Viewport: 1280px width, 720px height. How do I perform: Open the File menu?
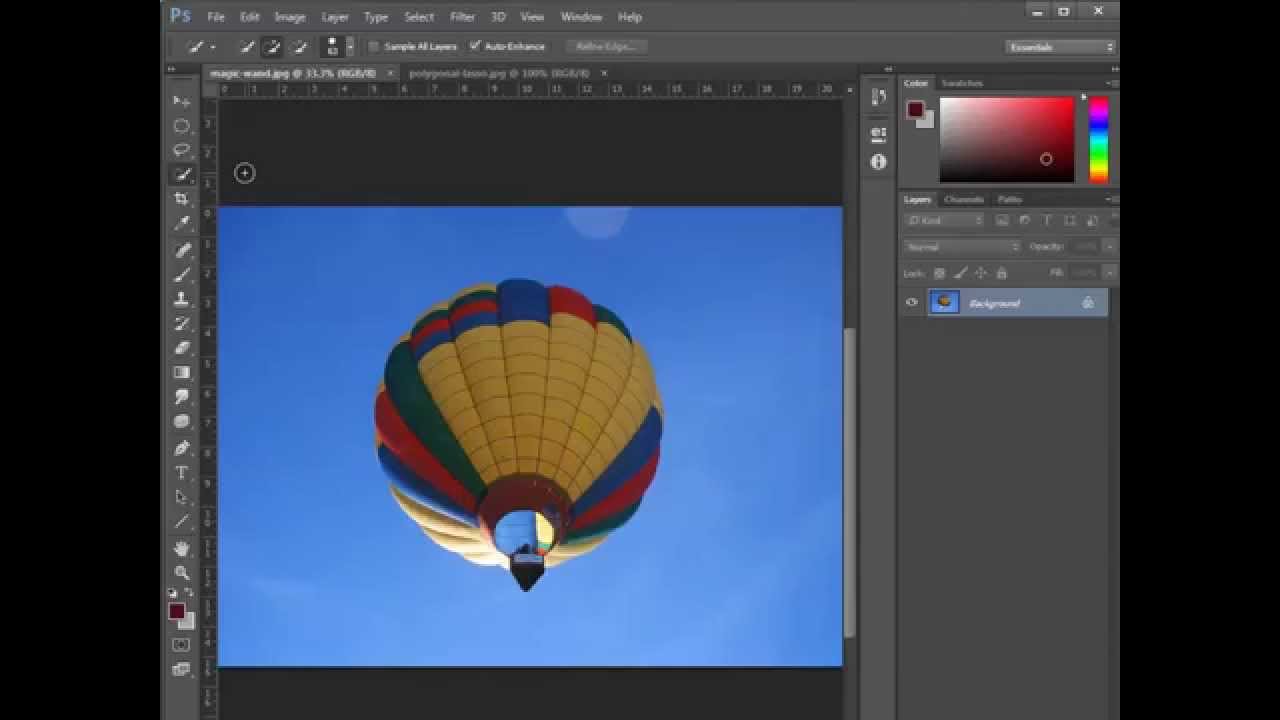[x=216, y=17]
